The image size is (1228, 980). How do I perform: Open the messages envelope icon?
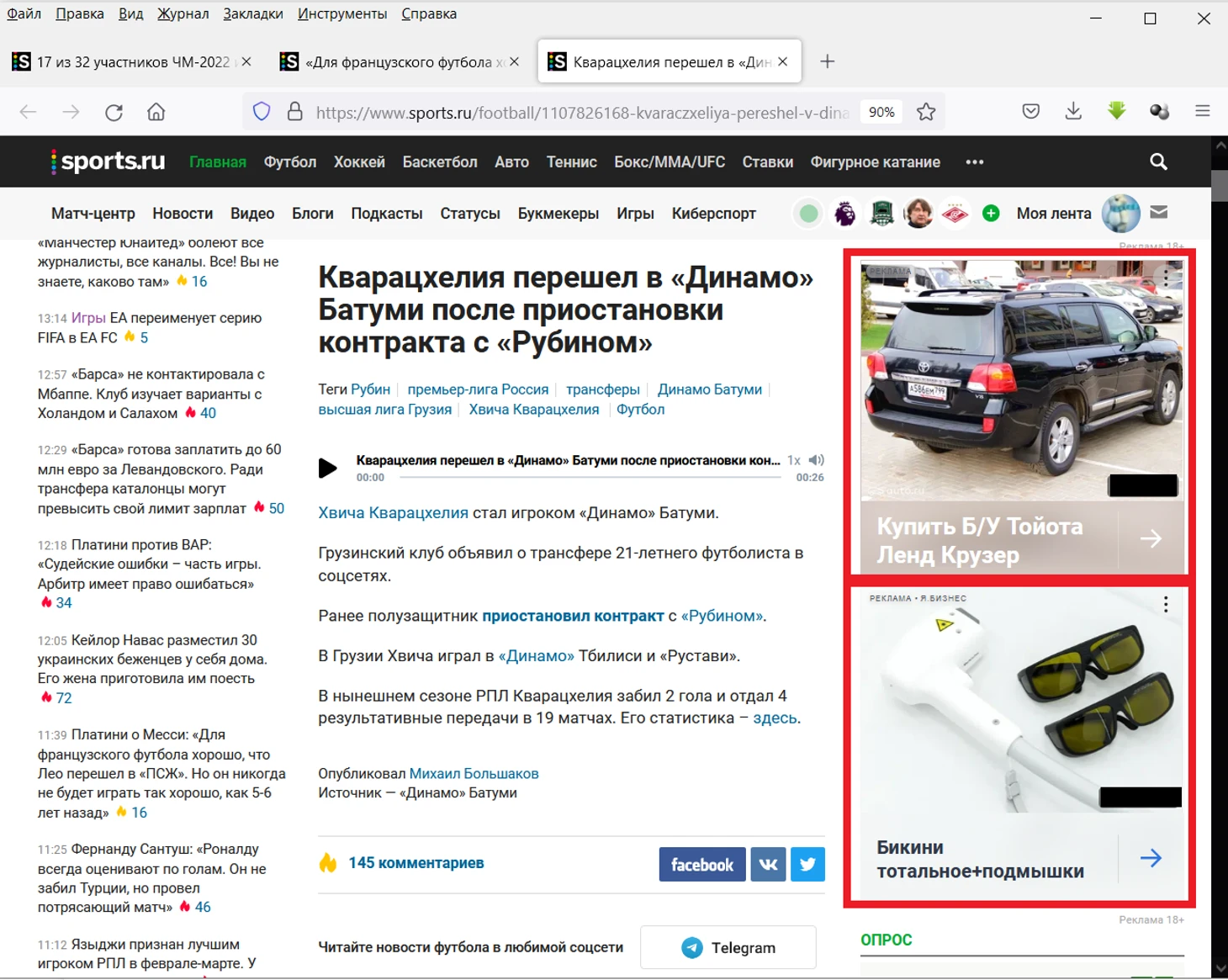(x=1159, y=213)
